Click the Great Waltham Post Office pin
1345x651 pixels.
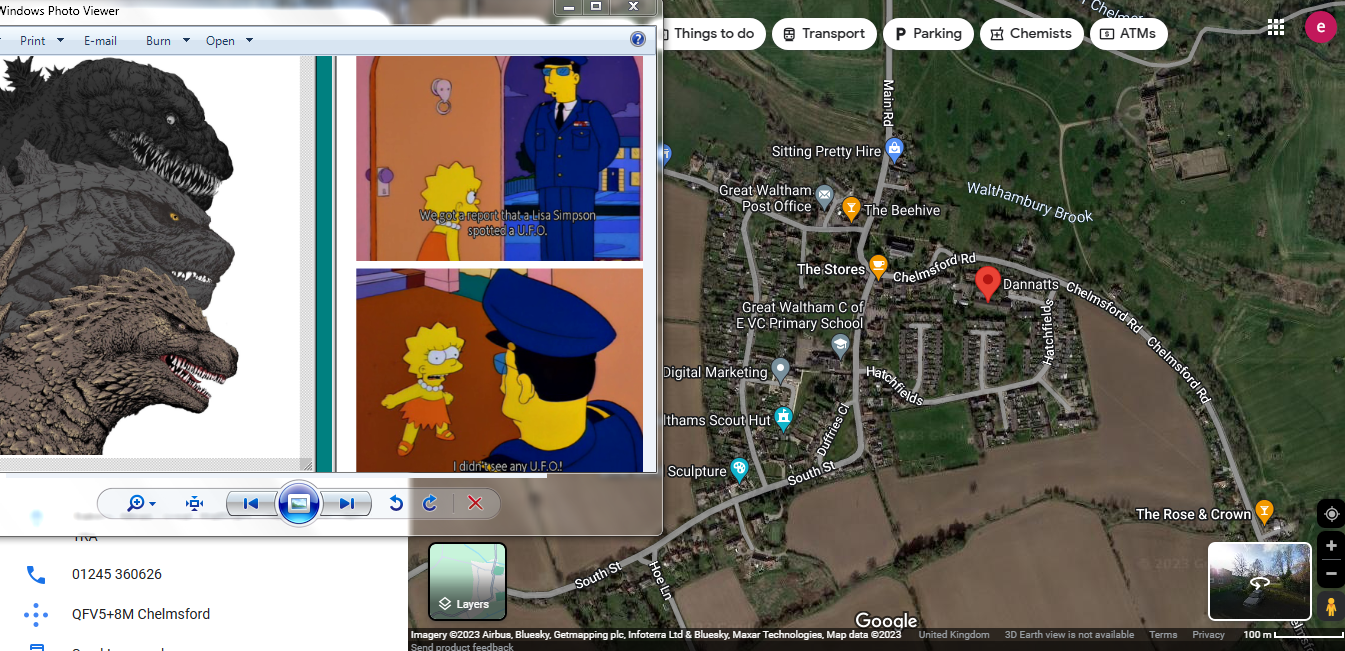click(x=824, y=195)
